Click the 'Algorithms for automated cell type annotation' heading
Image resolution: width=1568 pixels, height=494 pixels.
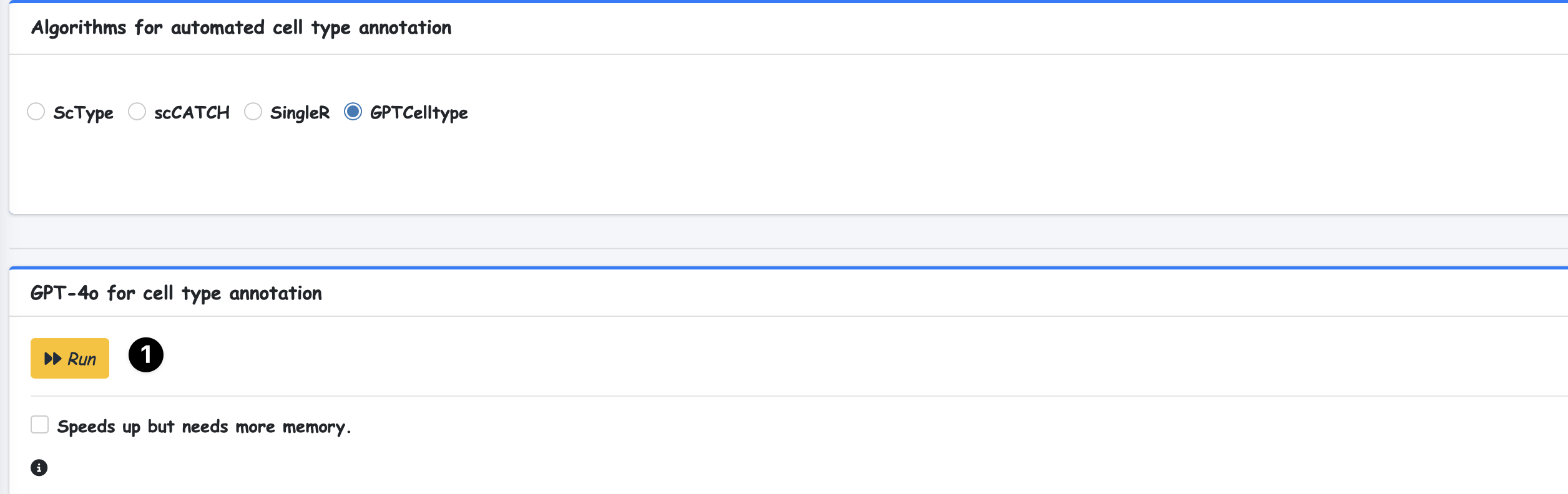[241, 28]
